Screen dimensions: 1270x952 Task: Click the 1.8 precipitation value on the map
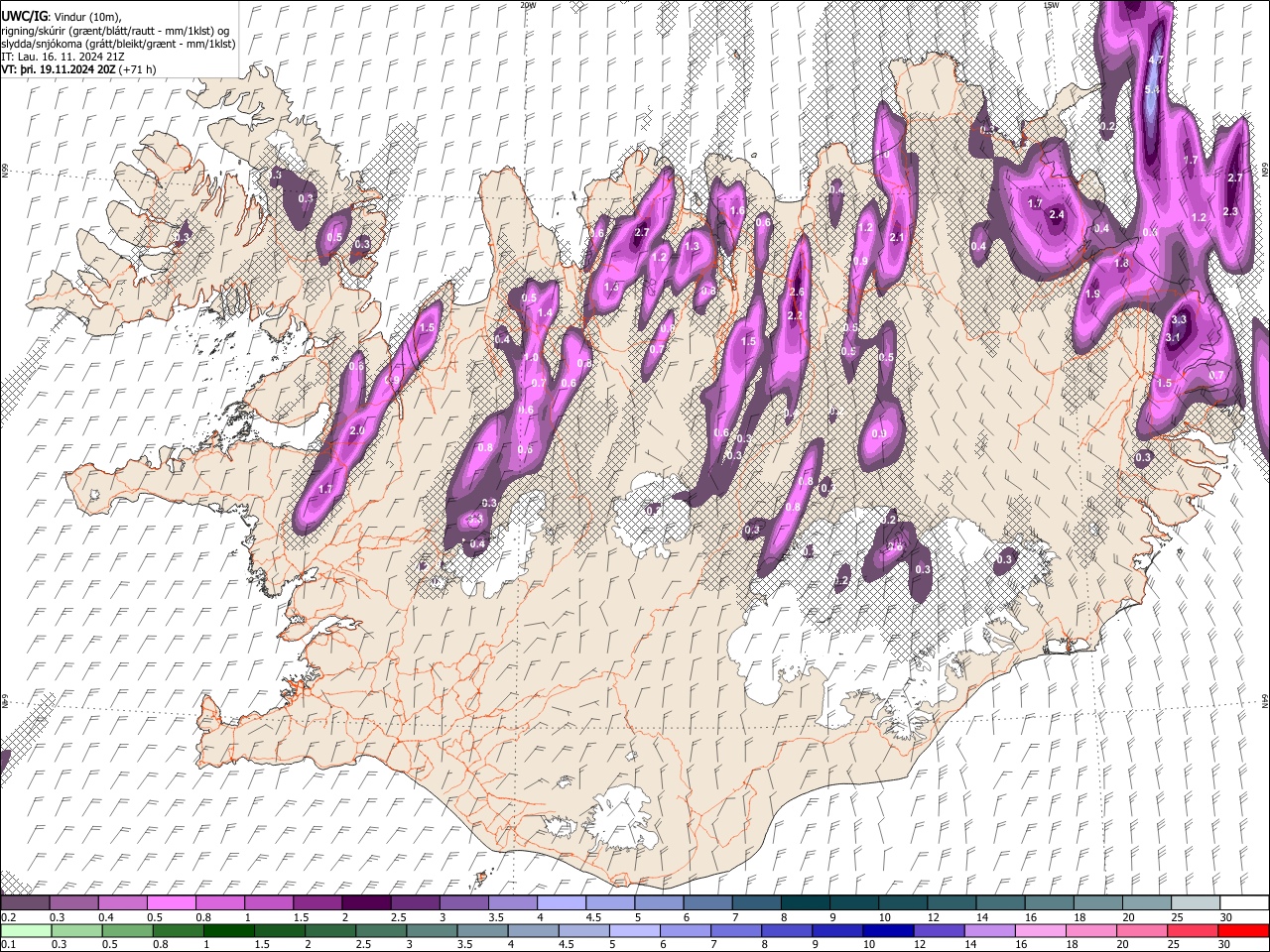coord(1121,264)
